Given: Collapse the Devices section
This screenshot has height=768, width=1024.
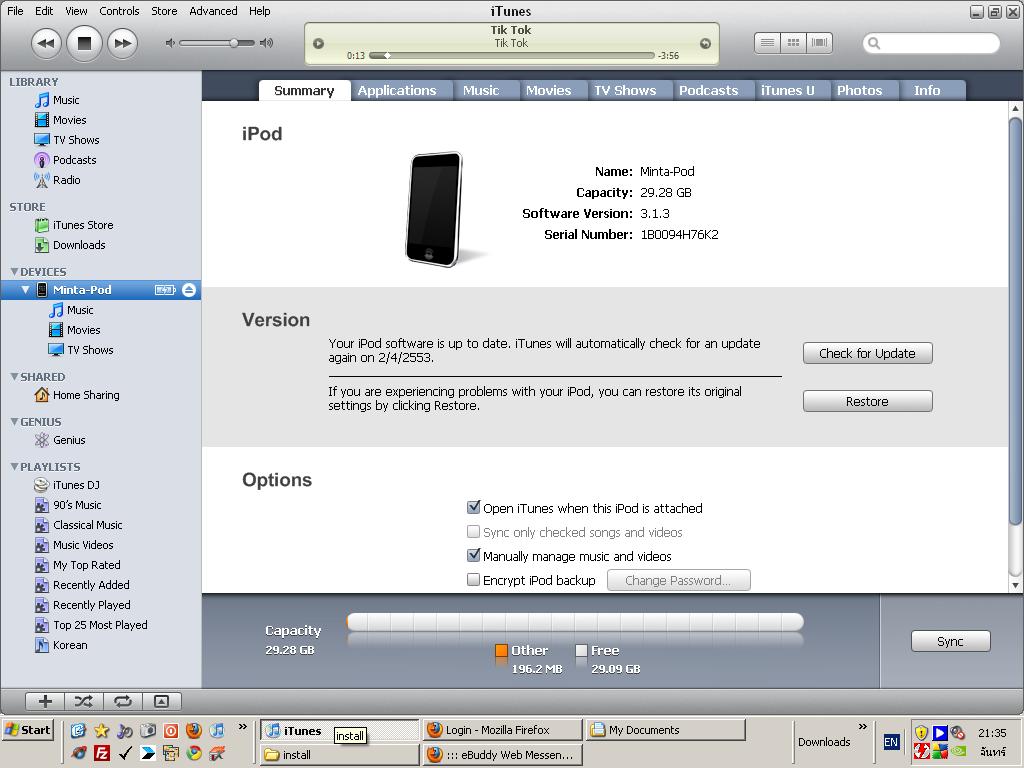Looking at the screenshot, I should pyautogui.click(x=14, y=272).
